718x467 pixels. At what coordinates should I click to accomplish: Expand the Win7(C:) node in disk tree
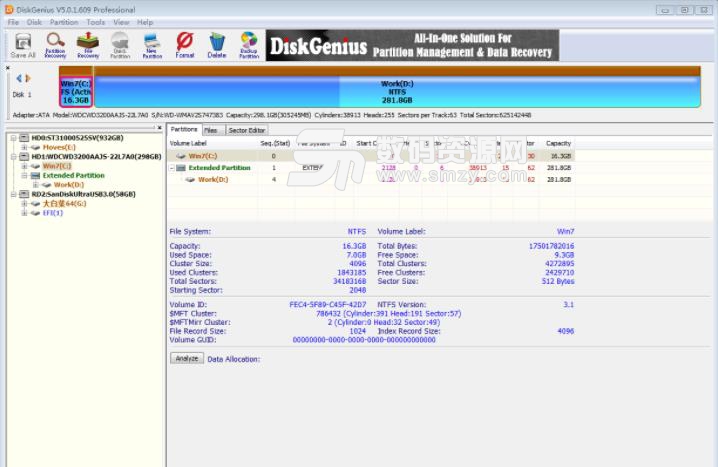[24, 166]
